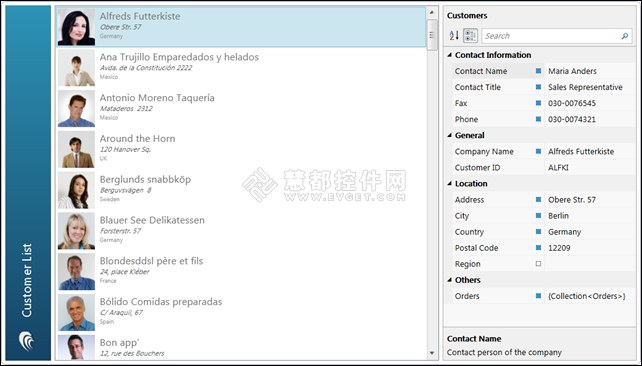
Task: Edit the Company Name value Alfreds Futterkiste
Action: click(590, 151)
